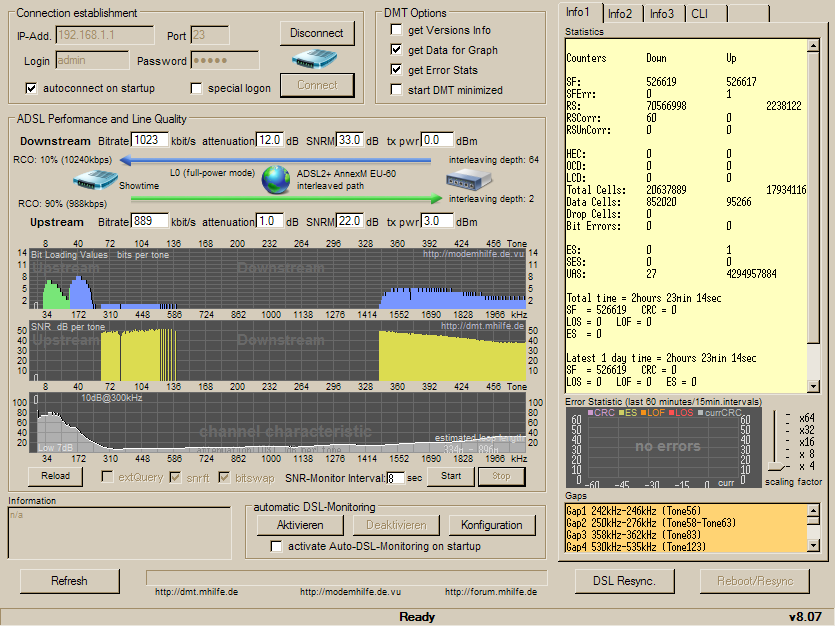Click the Login input field
Image resolution: width=835 pixels, height=626 pixels.
(x=92, y=61)
